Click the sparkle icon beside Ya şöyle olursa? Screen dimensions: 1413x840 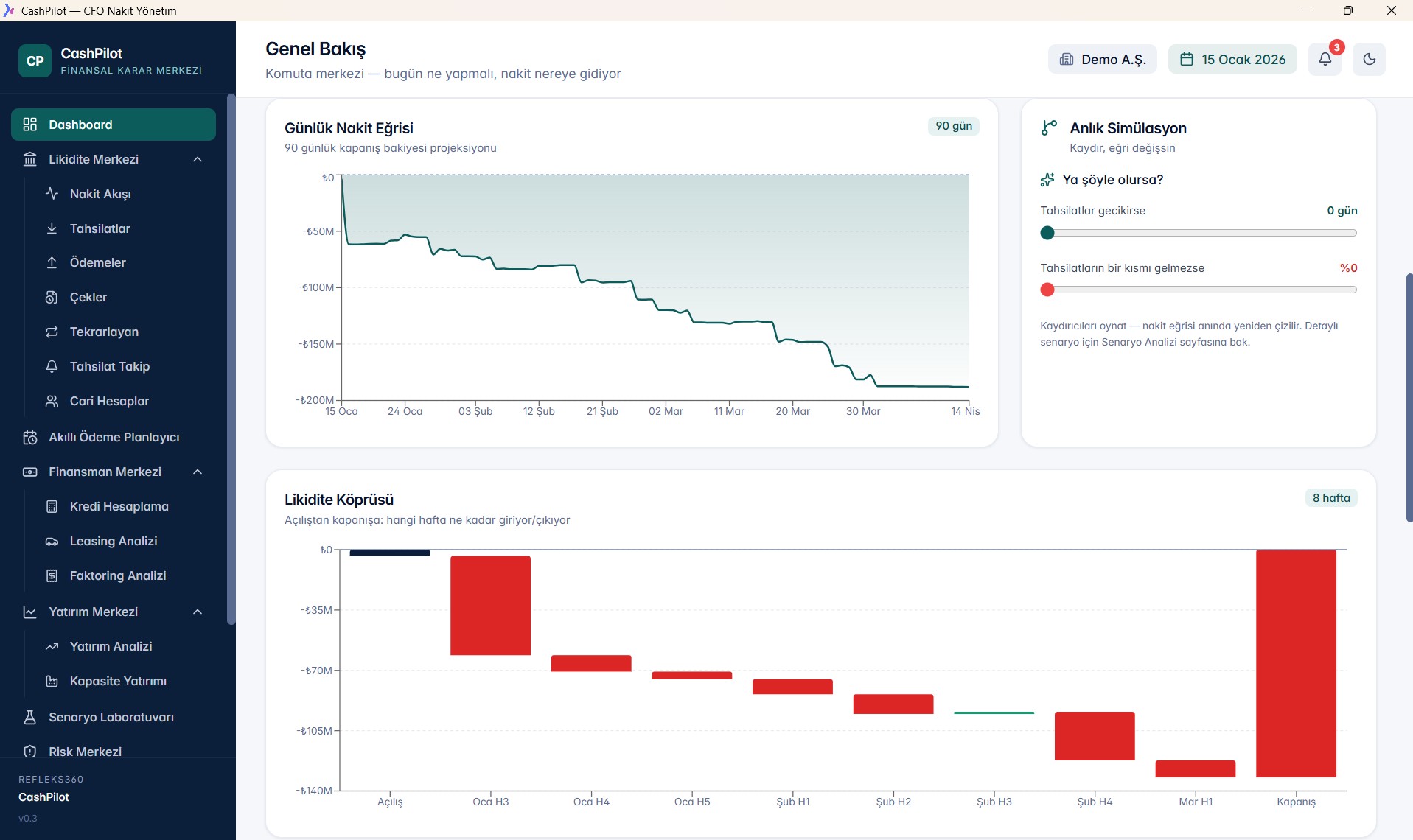pos(1047,180)
